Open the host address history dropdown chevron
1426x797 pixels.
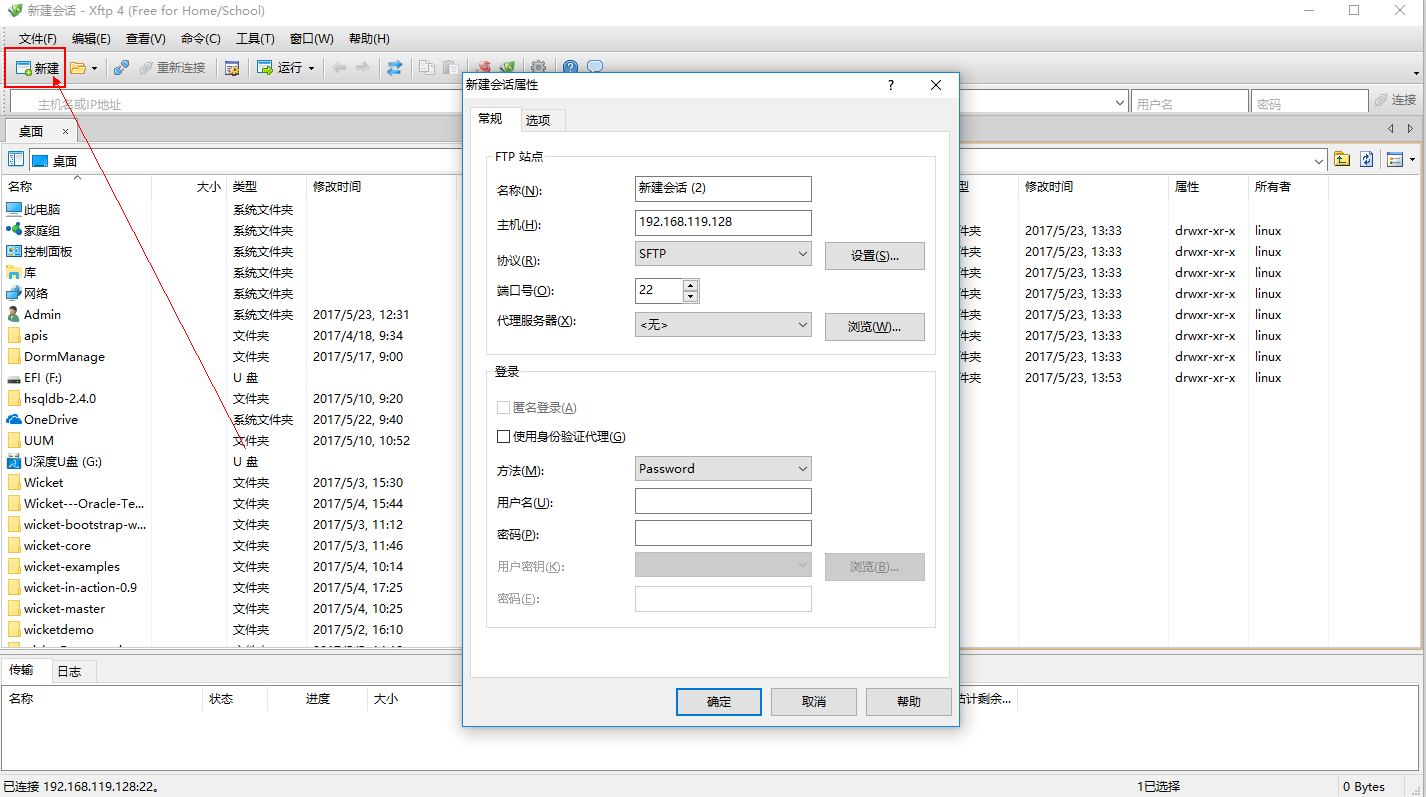click(1121, 102)
